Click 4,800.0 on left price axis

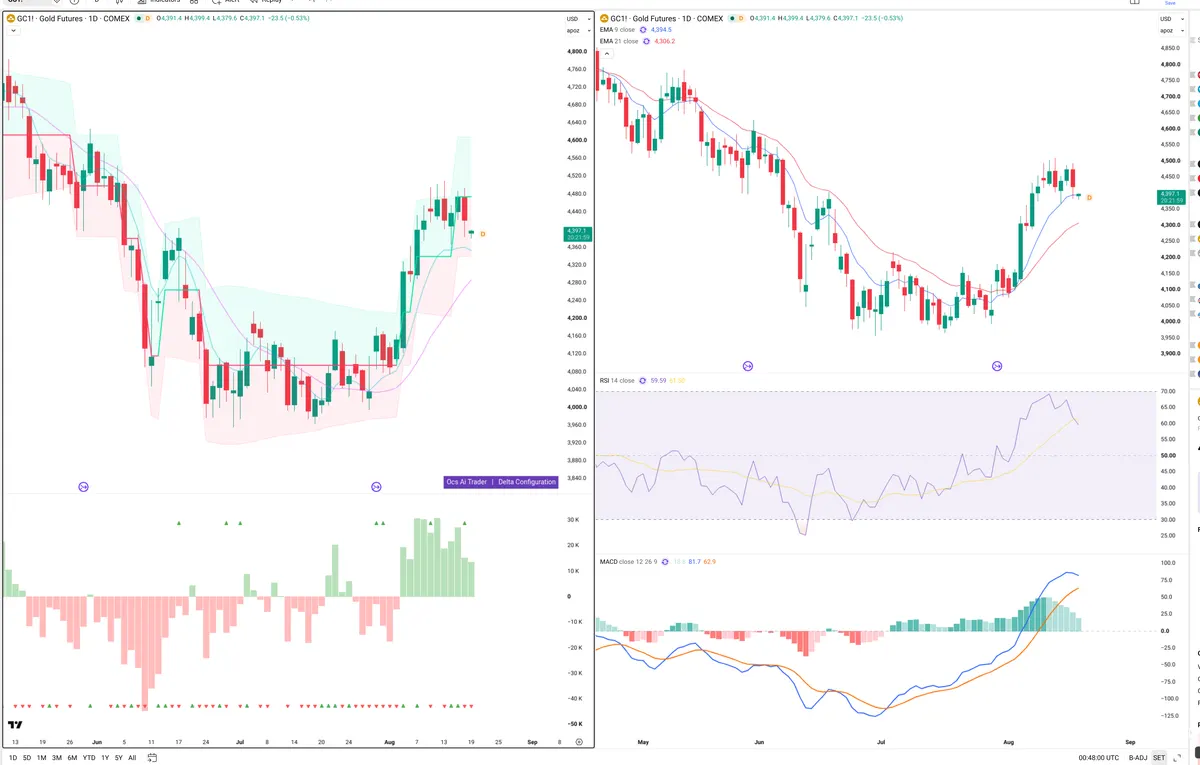[575, 51]
